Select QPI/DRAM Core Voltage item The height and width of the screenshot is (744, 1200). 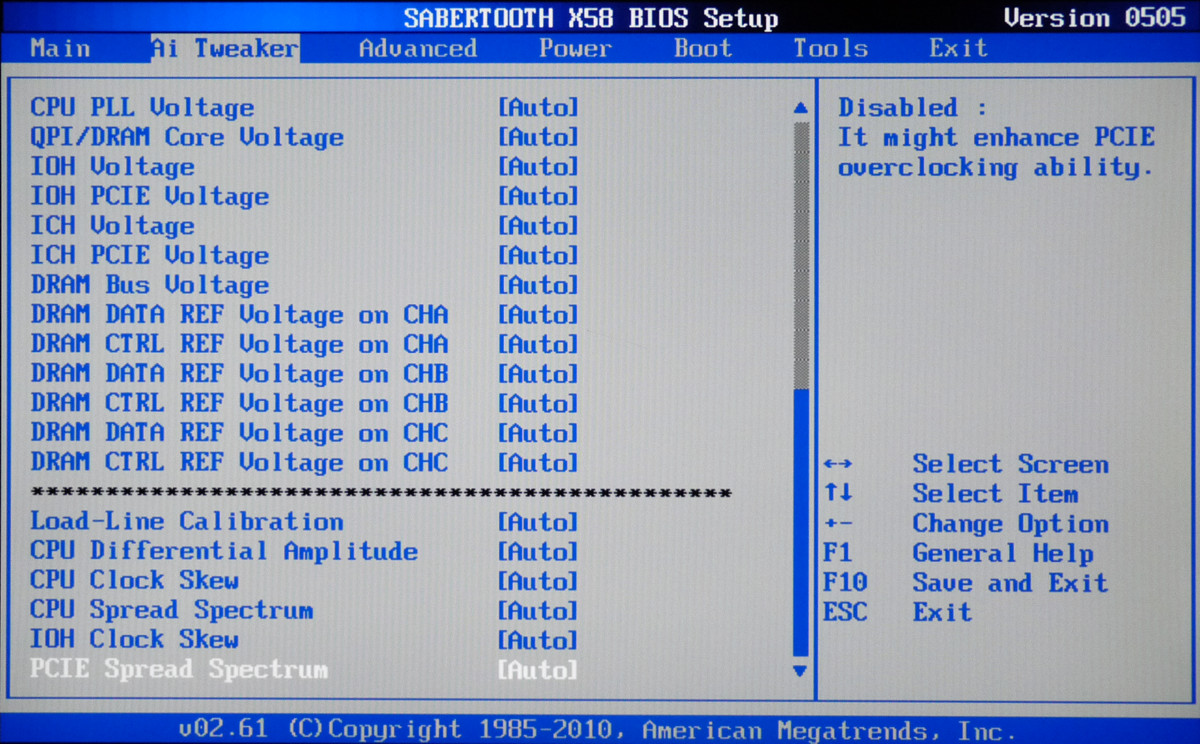(187, 137)
